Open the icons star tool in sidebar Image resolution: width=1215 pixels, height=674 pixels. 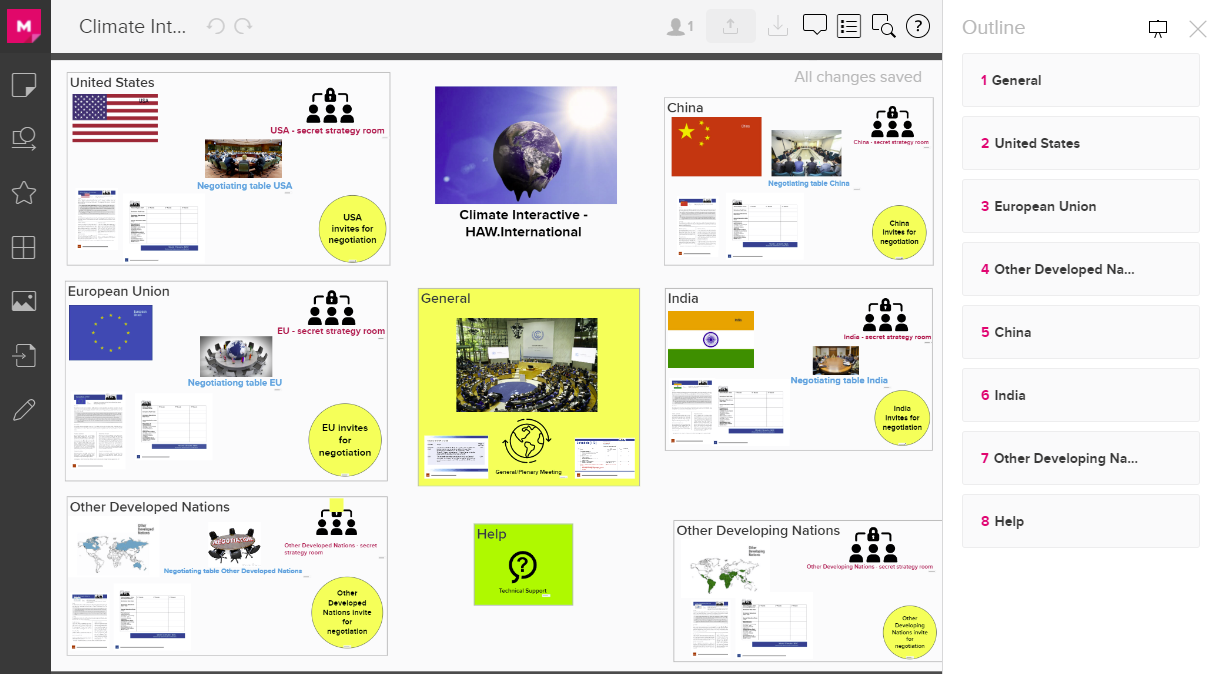tap(24, 193)
